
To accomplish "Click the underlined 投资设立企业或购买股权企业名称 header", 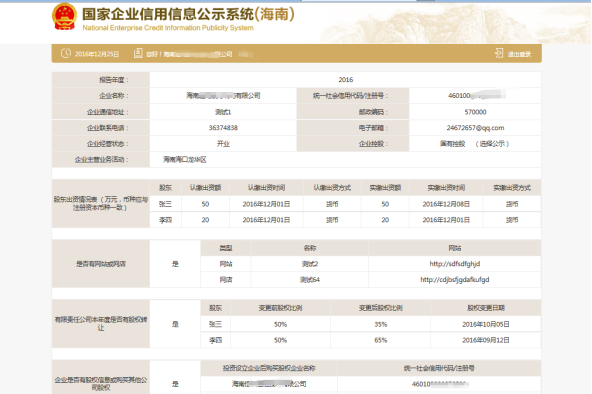I will tap(269, 368).
